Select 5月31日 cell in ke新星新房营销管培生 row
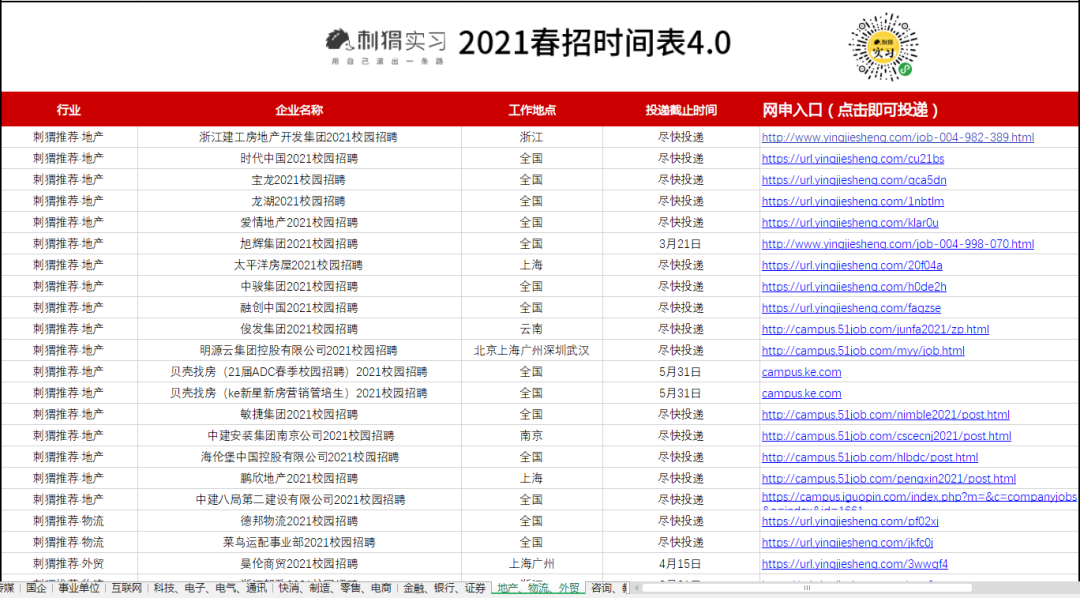This screenshot has width=1080, height=598. (680, 393)
